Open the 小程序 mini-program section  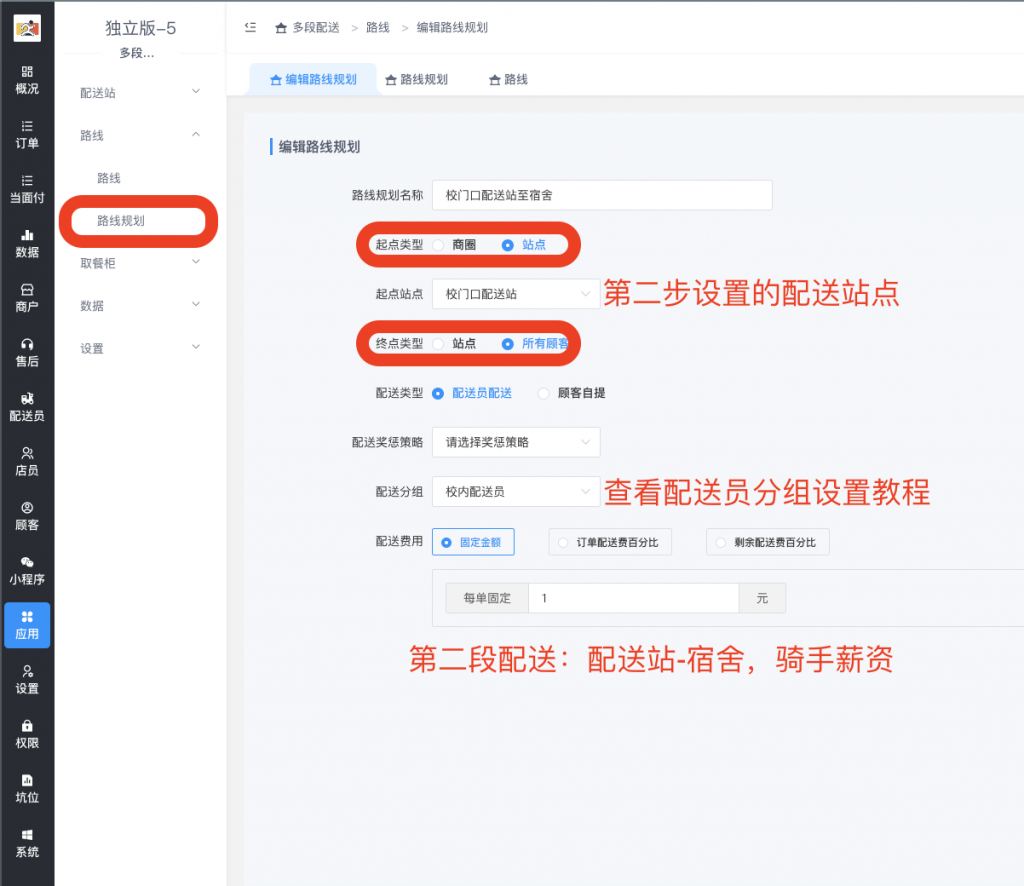click(x=26, y=570)
